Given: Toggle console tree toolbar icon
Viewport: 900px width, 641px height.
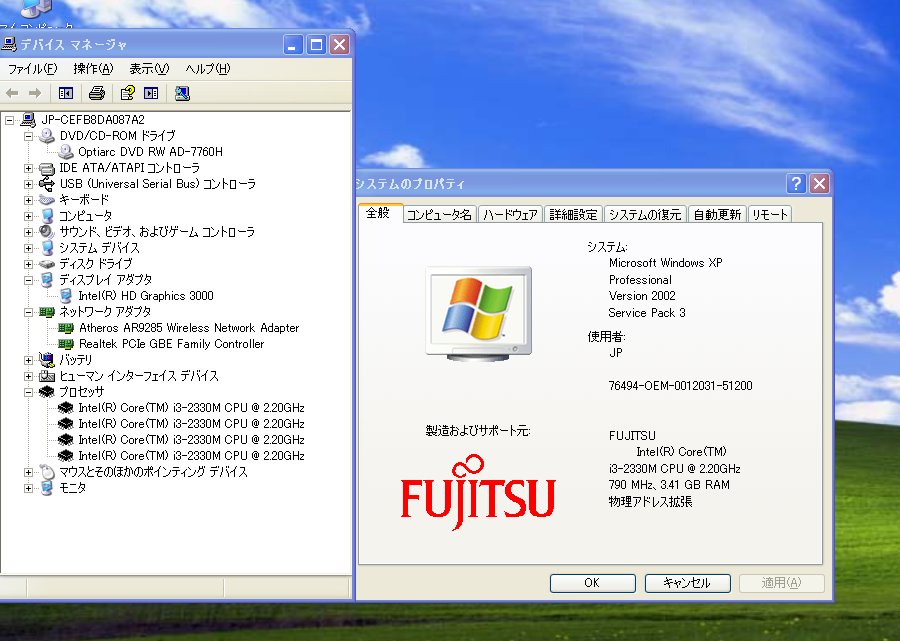Looking at the screenshot, I should click(x=66, y=93).
